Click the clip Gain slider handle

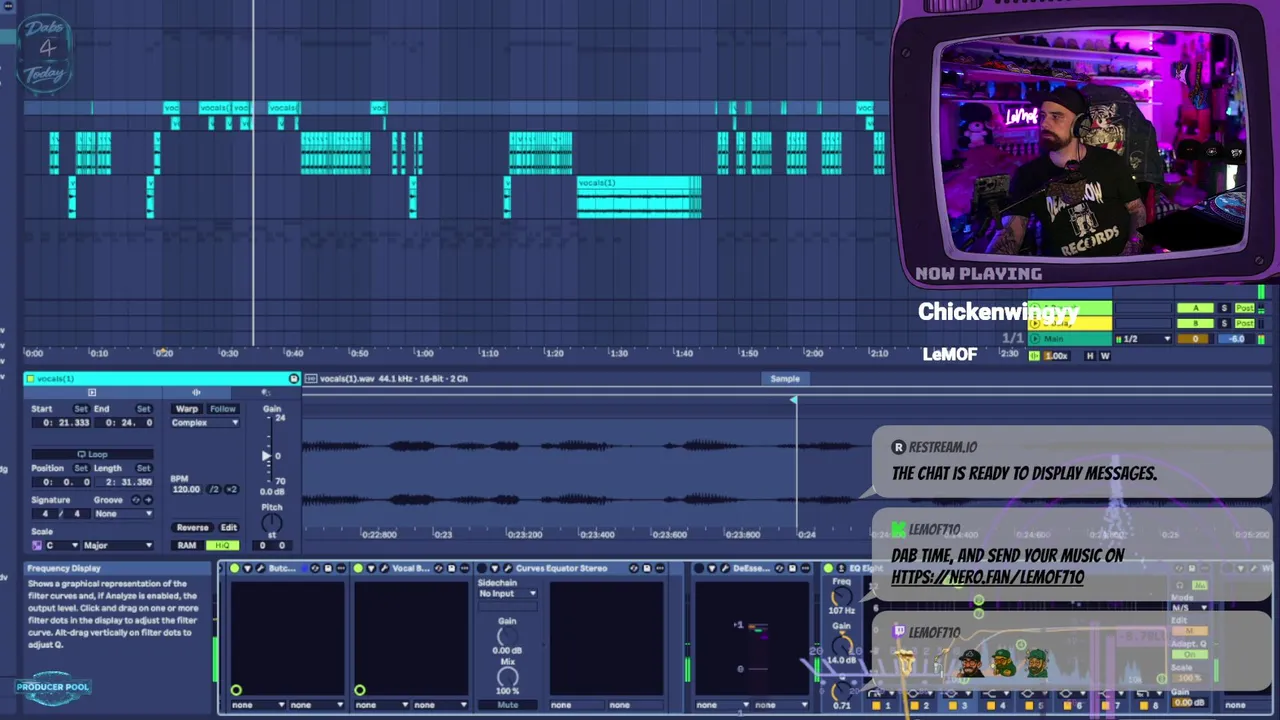(266, 455)
